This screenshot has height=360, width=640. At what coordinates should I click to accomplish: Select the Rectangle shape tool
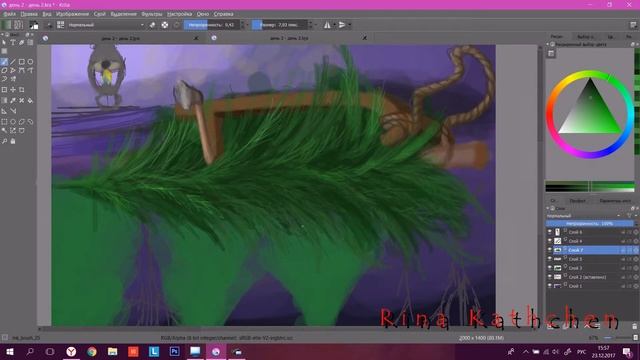pyautogui.click(x=22, y=62)
